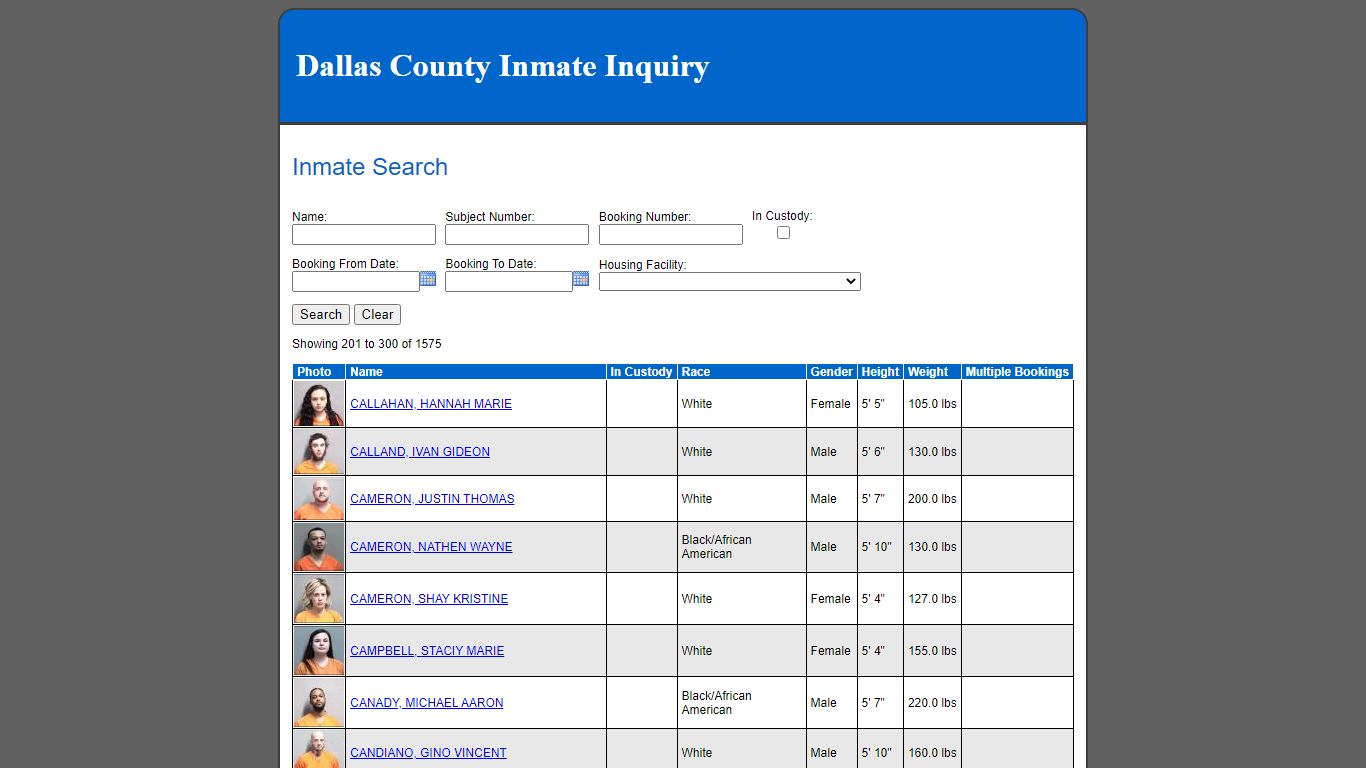Screen dimensions: 1366x768
Task: Select Nathen Wayne Cameron's Black/African American race cell
Action: pyautogui.click(x=741, y=547)
